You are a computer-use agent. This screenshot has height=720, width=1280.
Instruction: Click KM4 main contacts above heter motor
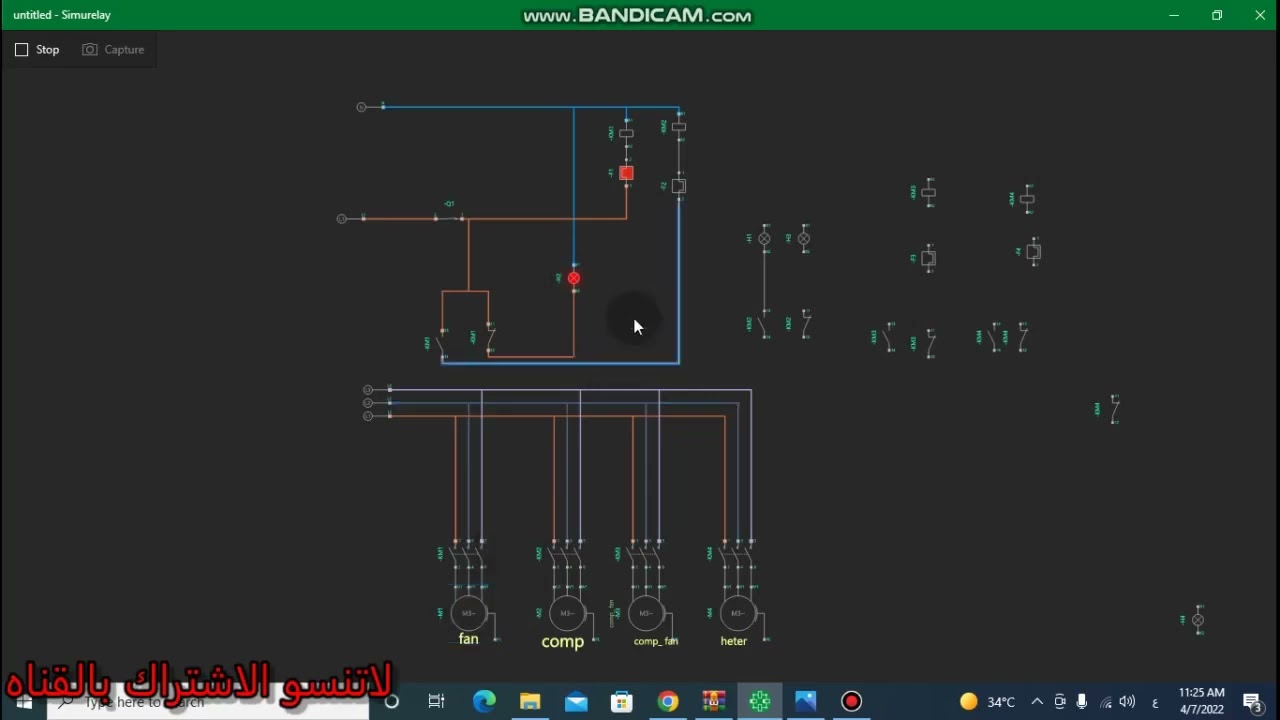[x=737, y=555]
